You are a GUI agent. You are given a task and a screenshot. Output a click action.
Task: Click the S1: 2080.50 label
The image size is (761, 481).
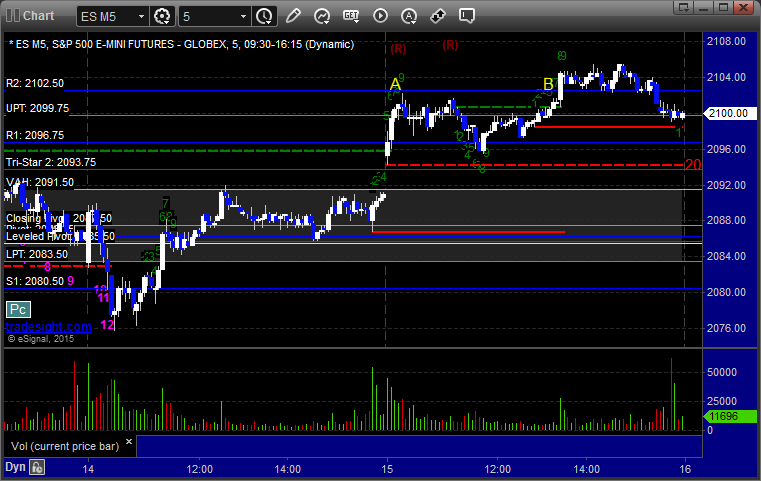pyautogui.click(x=35, y=281)
